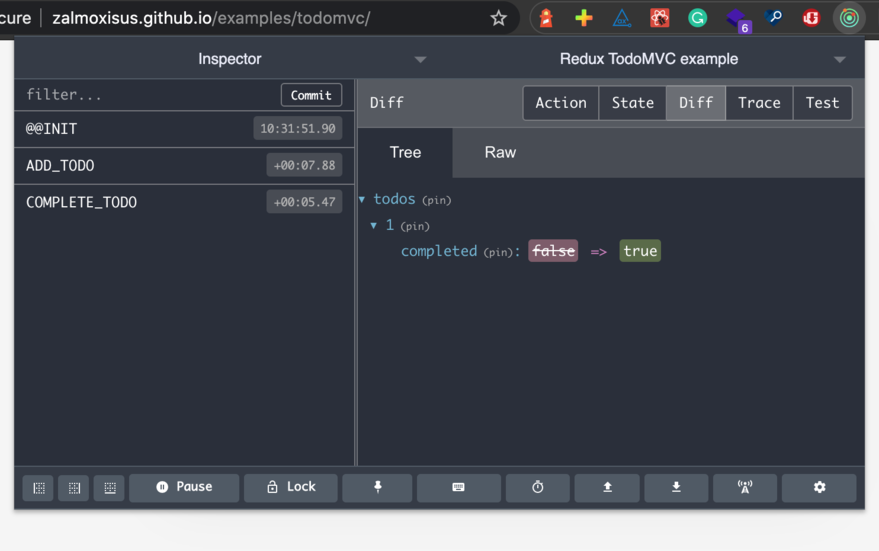Click the blue triangle extension icon

pyautogui.click(x=622, y=18)
